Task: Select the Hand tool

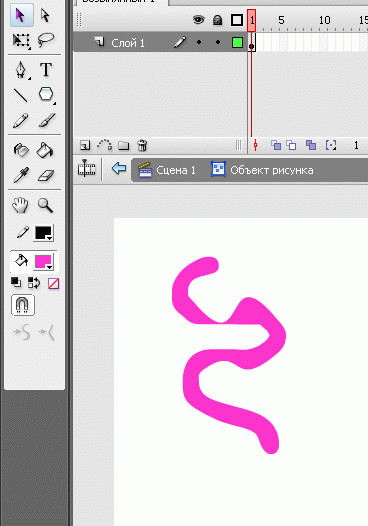Action: (20, 205)
